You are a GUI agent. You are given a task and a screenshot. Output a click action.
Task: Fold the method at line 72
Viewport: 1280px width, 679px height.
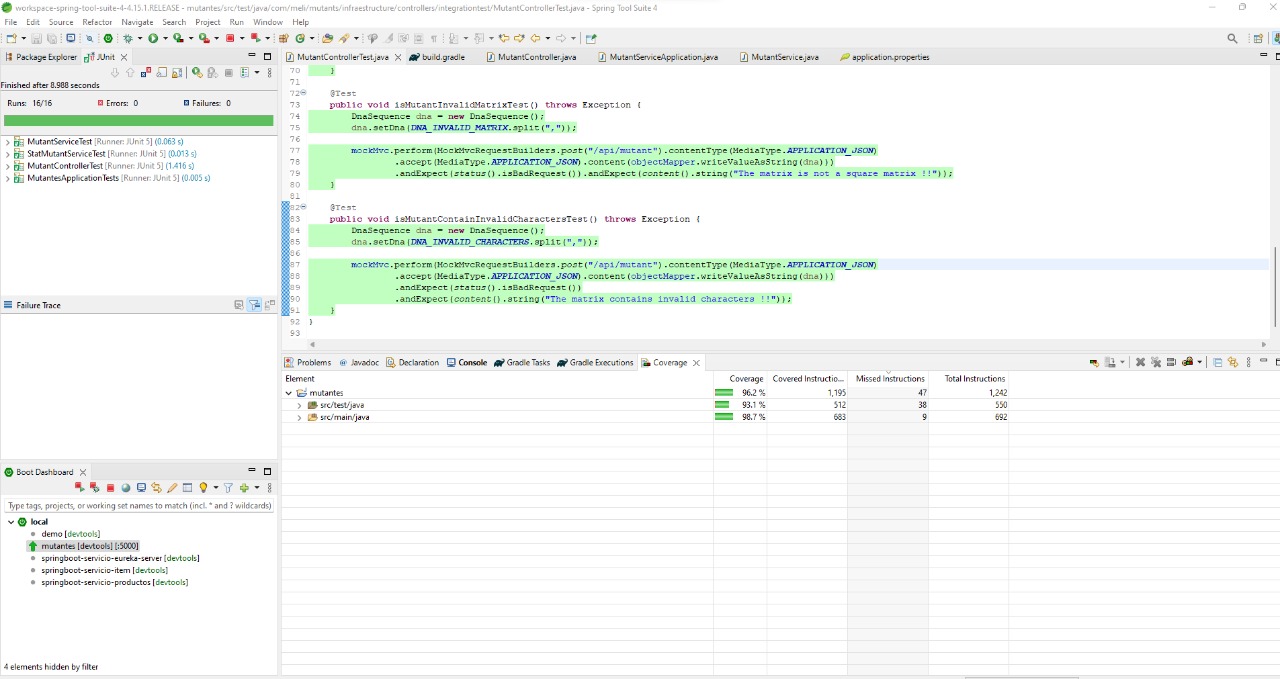point(303,93)
